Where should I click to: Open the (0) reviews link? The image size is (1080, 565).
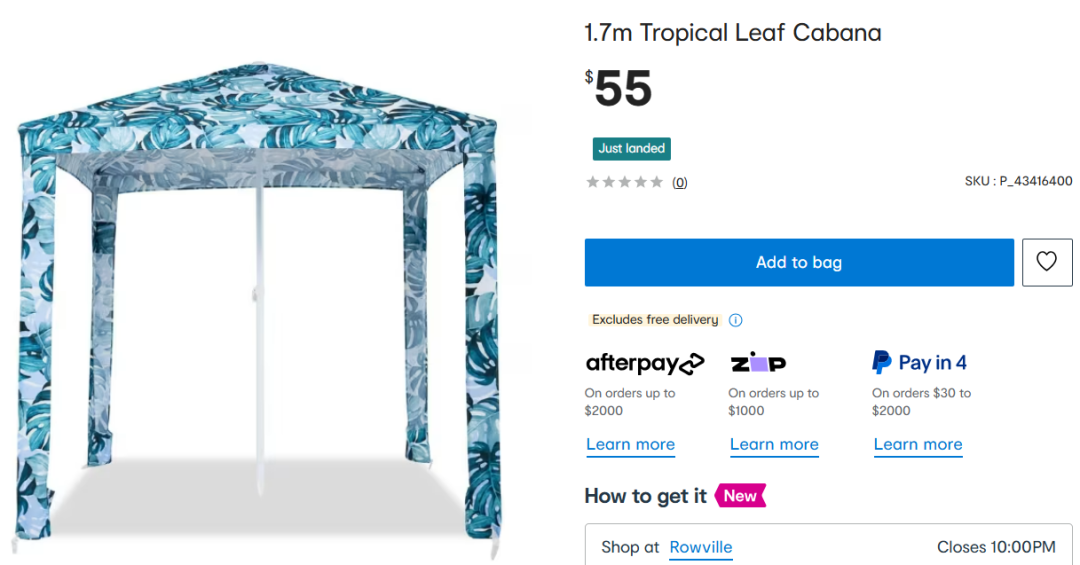(680, 182)
